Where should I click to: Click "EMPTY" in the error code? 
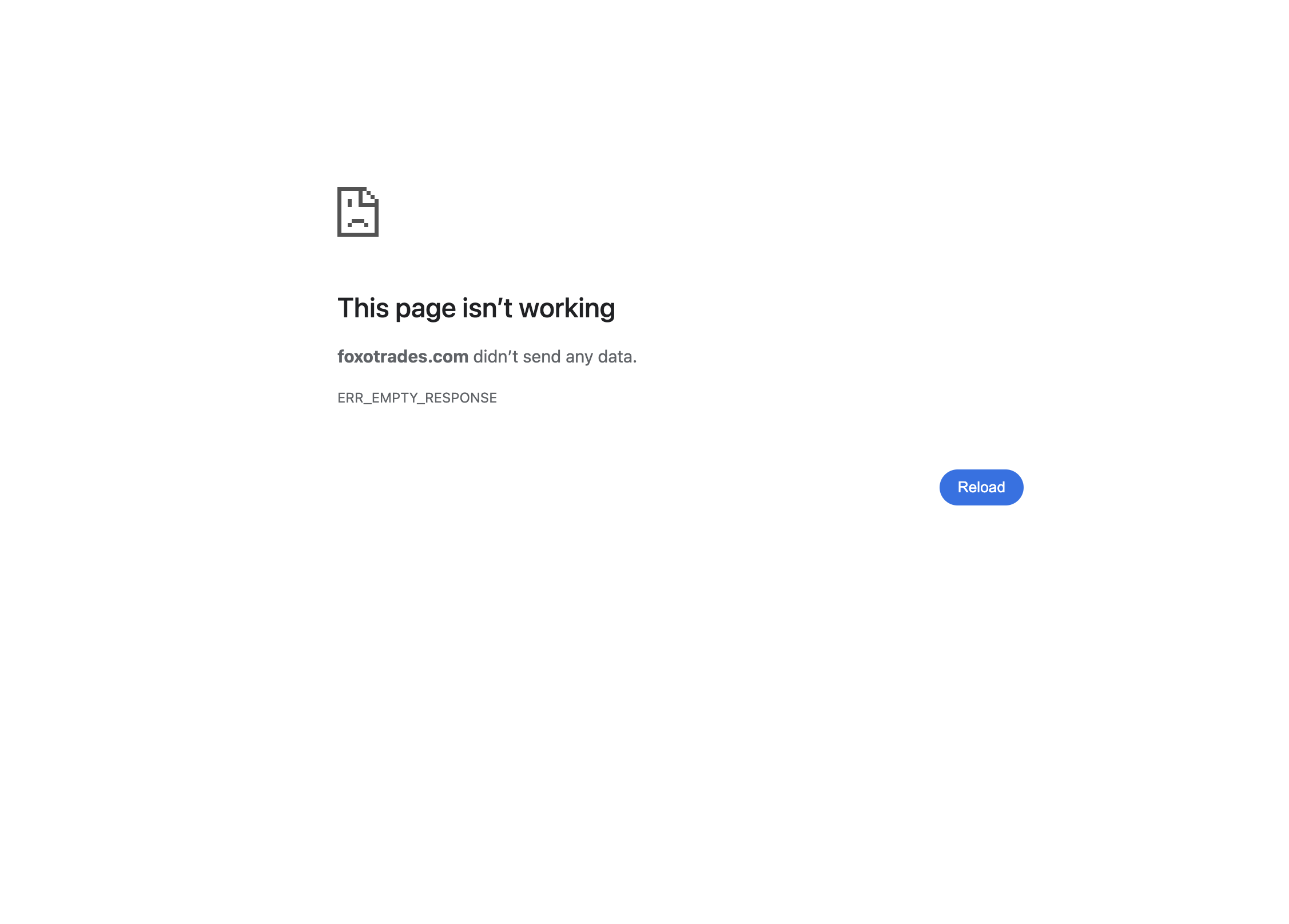click(394, 397)
